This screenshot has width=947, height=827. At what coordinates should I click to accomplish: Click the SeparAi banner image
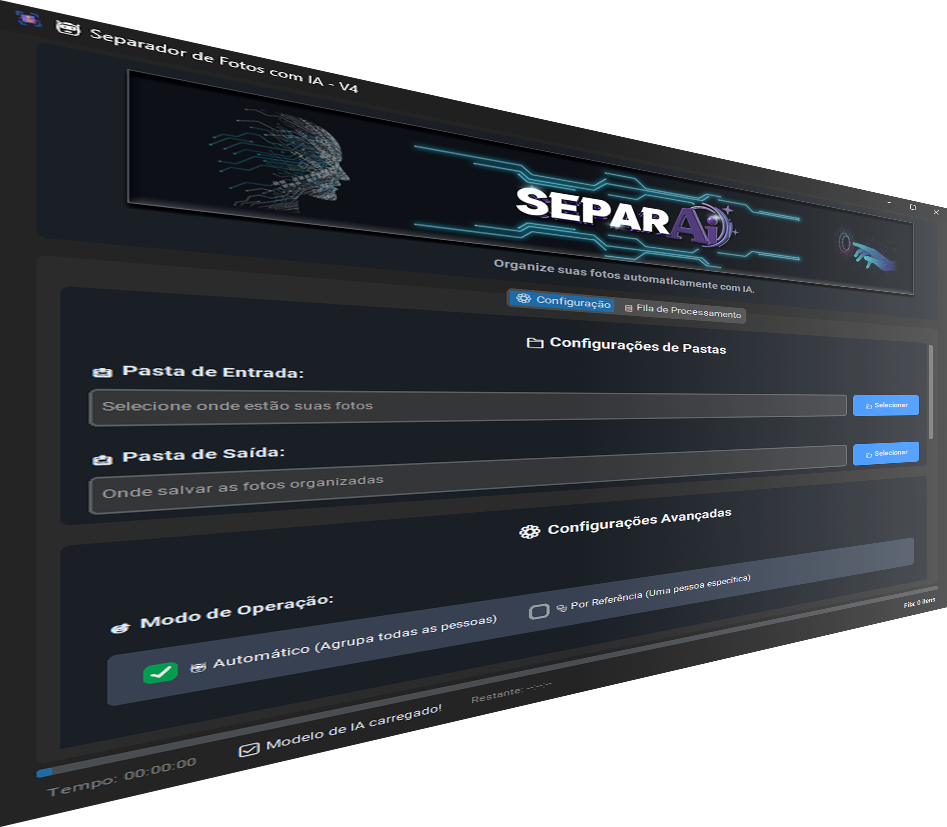click(x=520, y=182)
